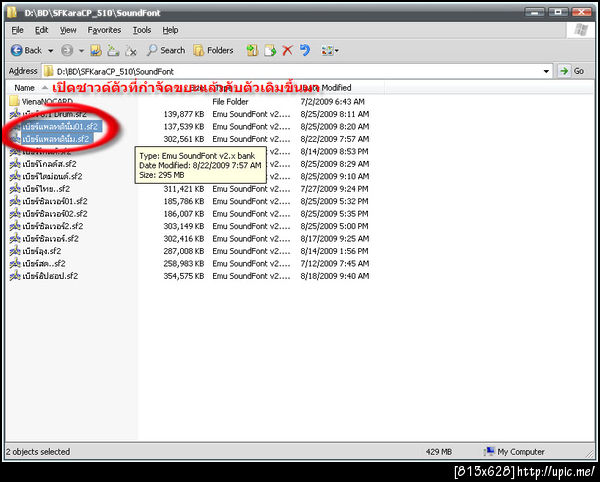This screenshot has width=600, height=482.
Task: Click date cell 7/27/2009 9:24 PM
Action: (x=334, y=189)
